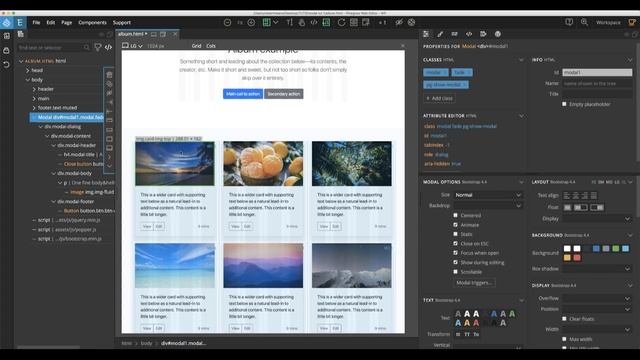This screenshot has height=360, width=640.
Task: Open the help book icon at top right
Action: coord(569,22)
